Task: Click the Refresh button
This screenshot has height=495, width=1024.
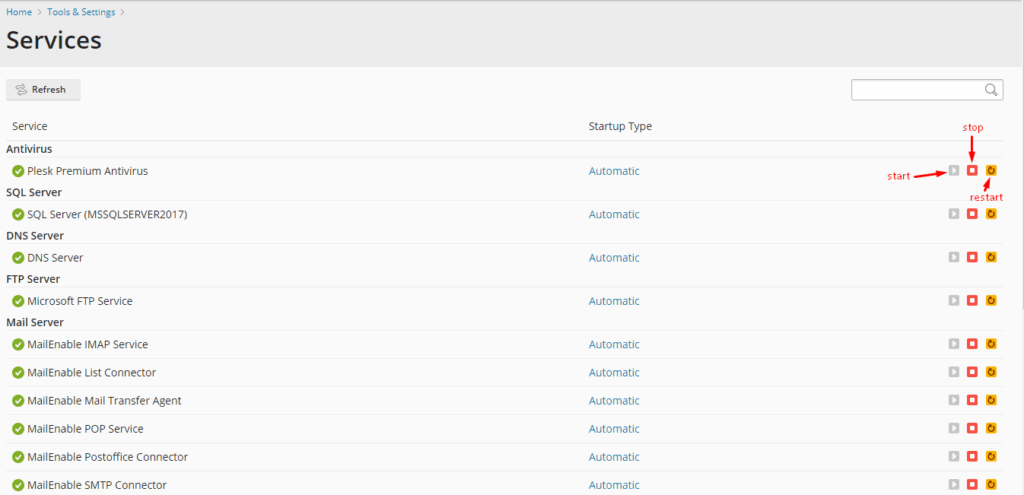Action: pos(43,89)
